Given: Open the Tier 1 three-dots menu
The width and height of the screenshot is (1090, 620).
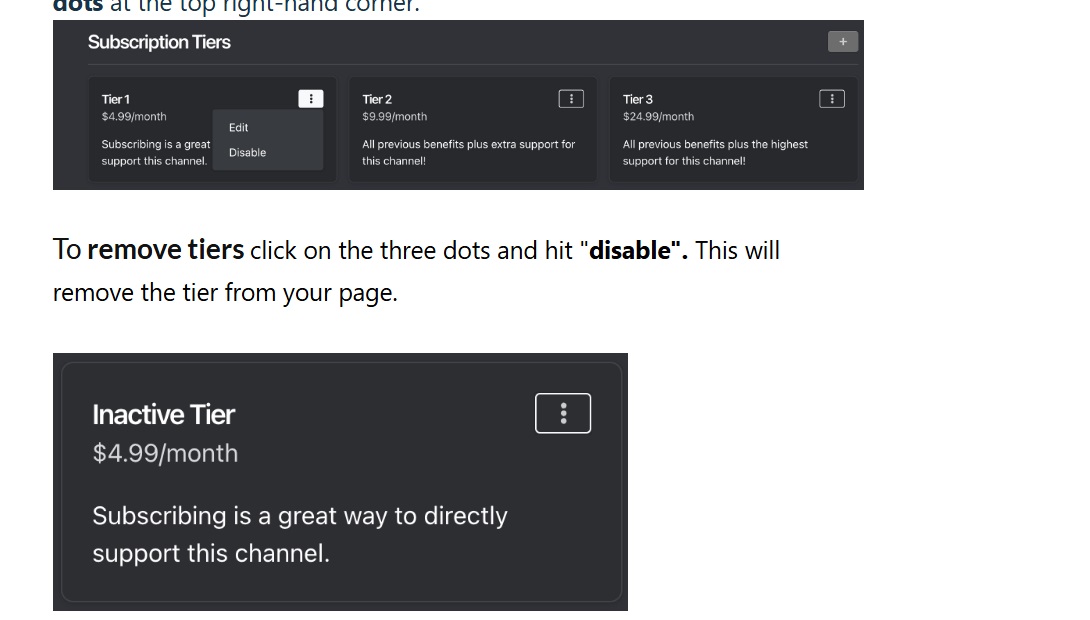Looking at the screenshot, I should [x=310, y=99].
